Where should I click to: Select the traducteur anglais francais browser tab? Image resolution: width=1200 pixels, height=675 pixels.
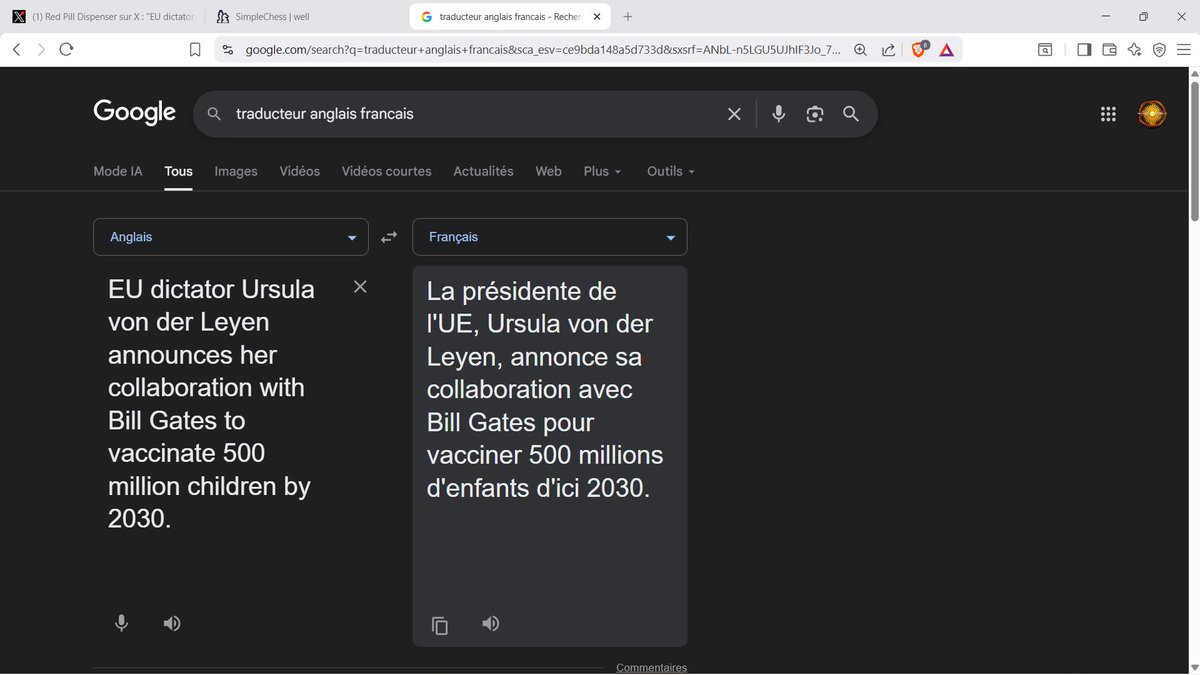[508, 17]
